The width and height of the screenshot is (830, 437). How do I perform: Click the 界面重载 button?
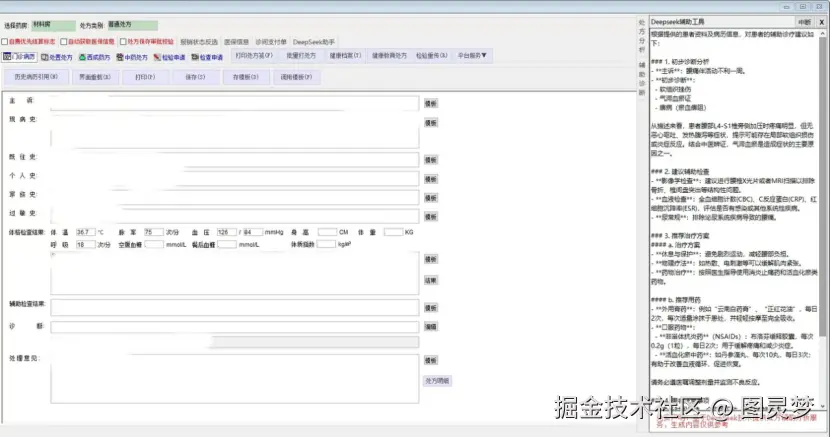click(95, 77)
